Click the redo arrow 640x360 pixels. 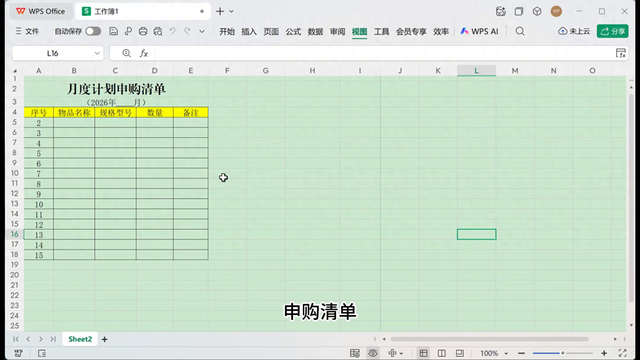(187, 31)
